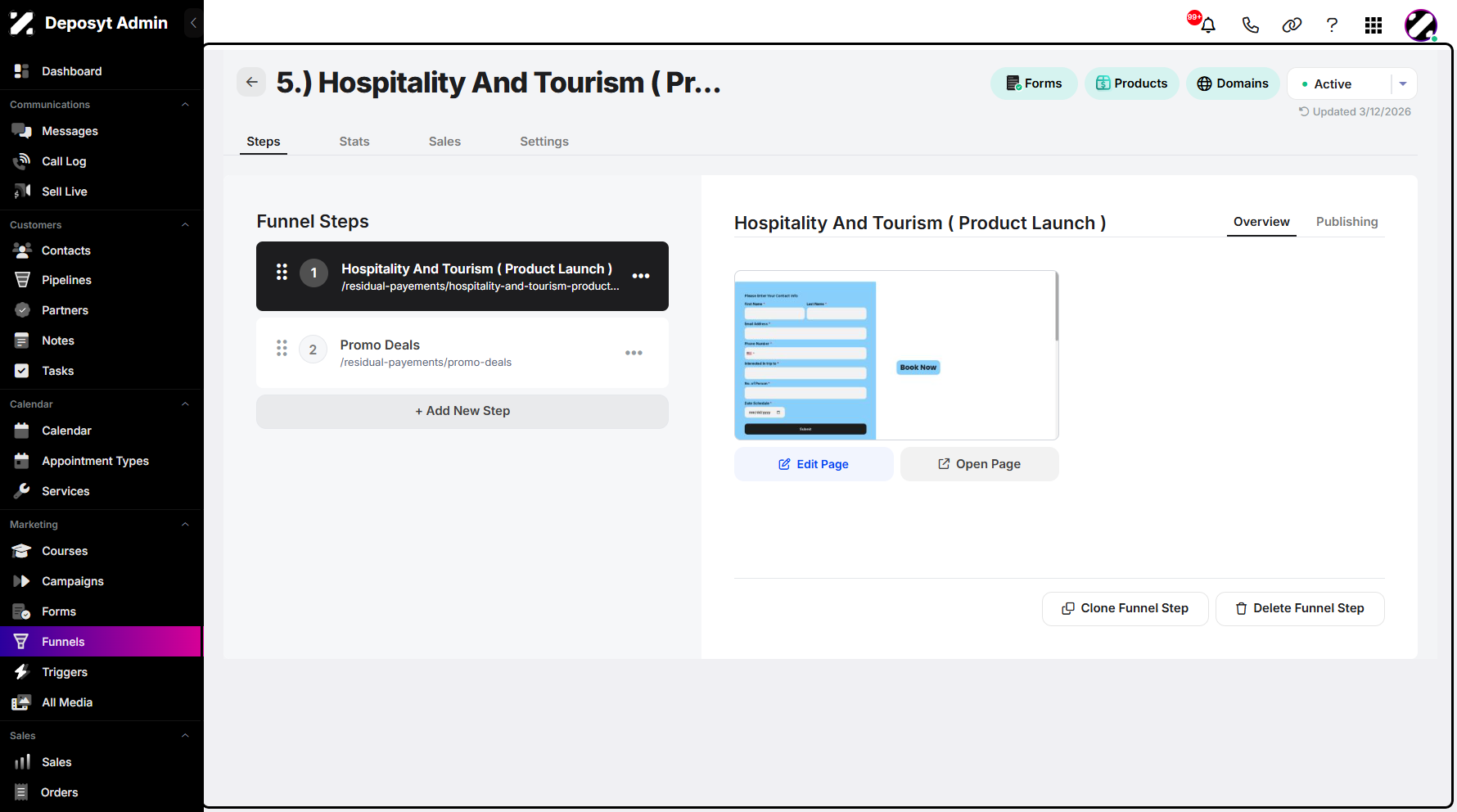Go back with the arrow button

(x=251, y=82)
